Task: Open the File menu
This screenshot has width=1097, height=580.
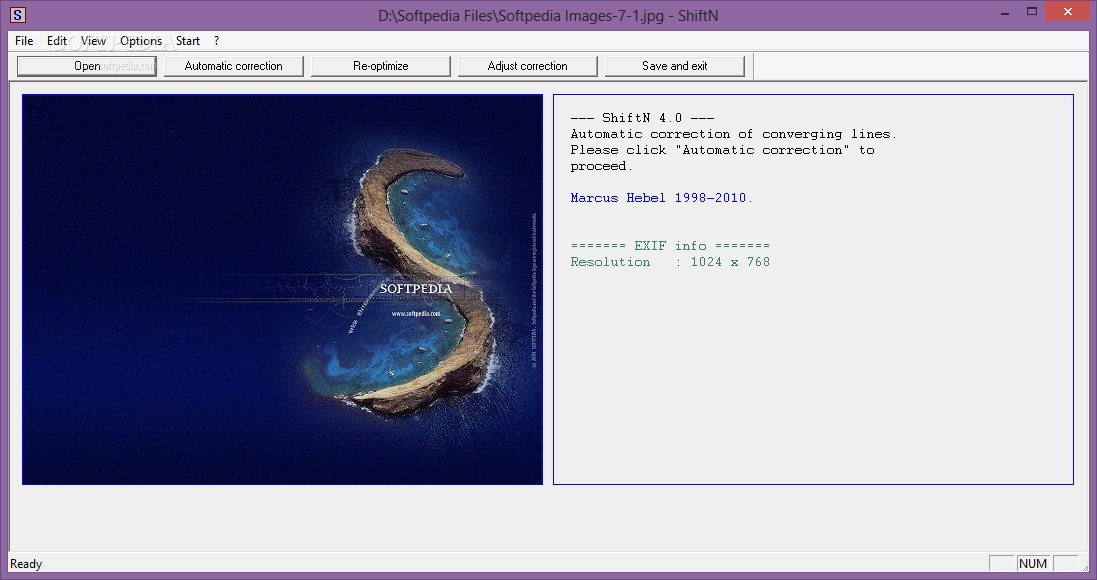Action: 24,41
